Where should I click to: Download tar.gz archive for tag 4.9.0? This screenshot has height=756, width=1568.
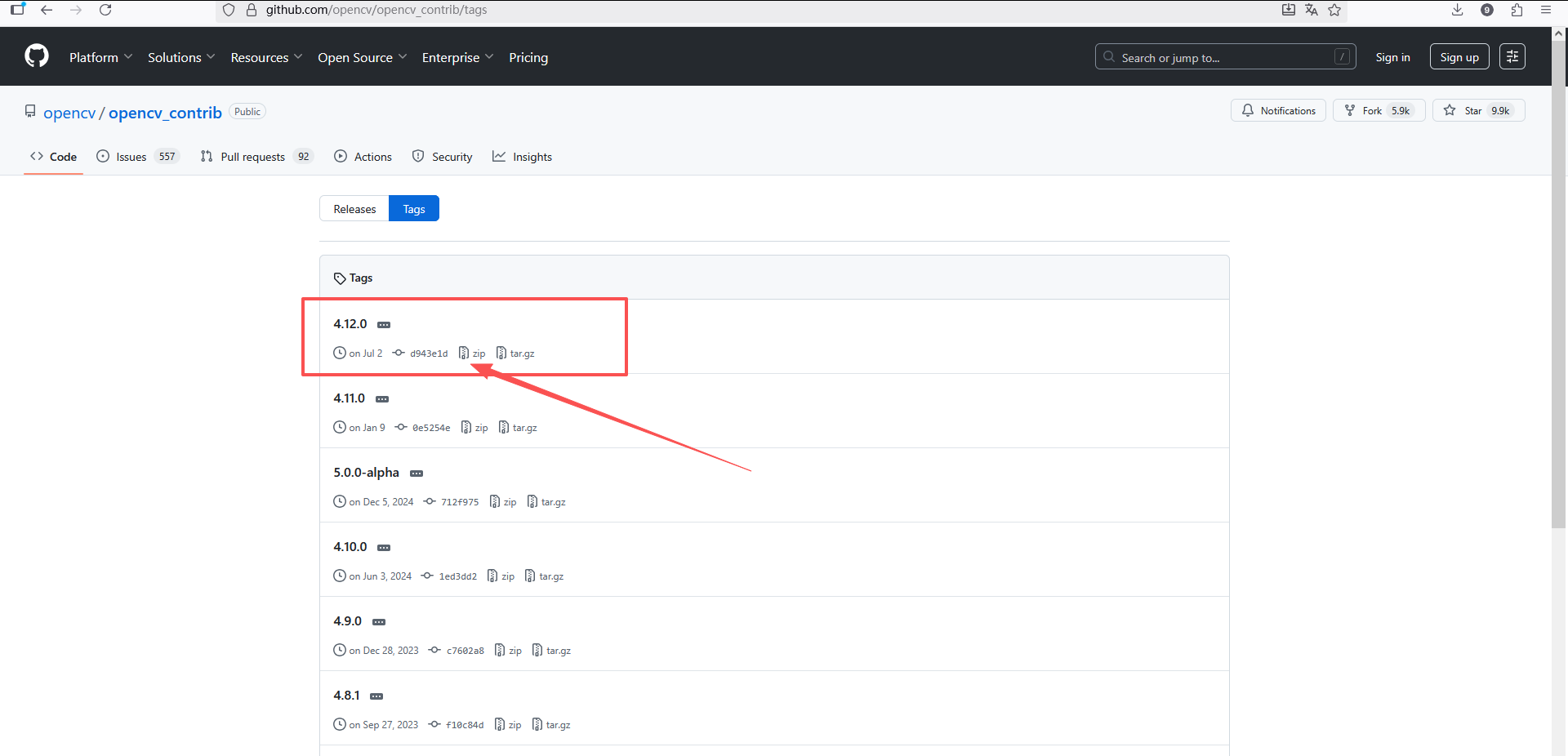(x=551, y=651)
